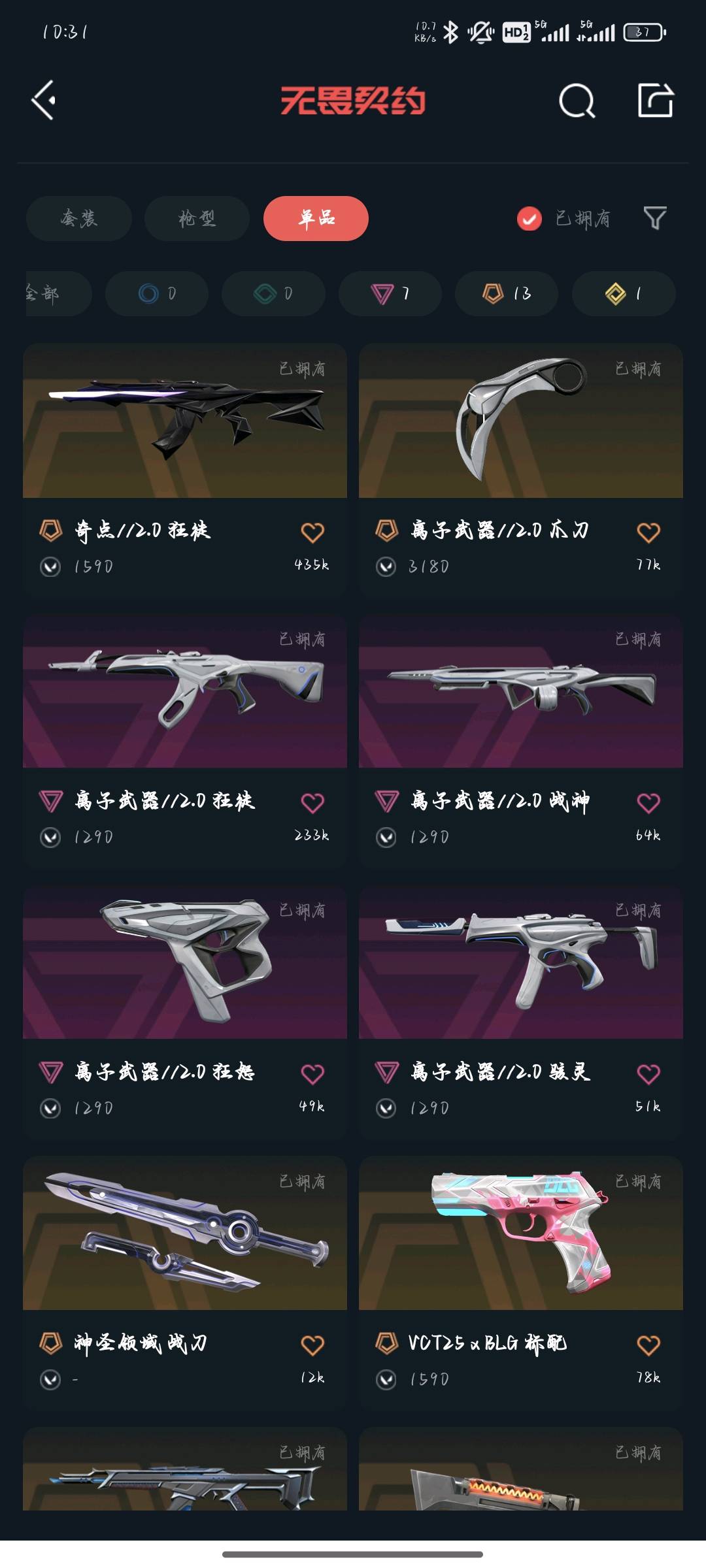Open the 离子武器//2.0 战神 item
Screen dimensions: 706x1568
click(521, 741)
